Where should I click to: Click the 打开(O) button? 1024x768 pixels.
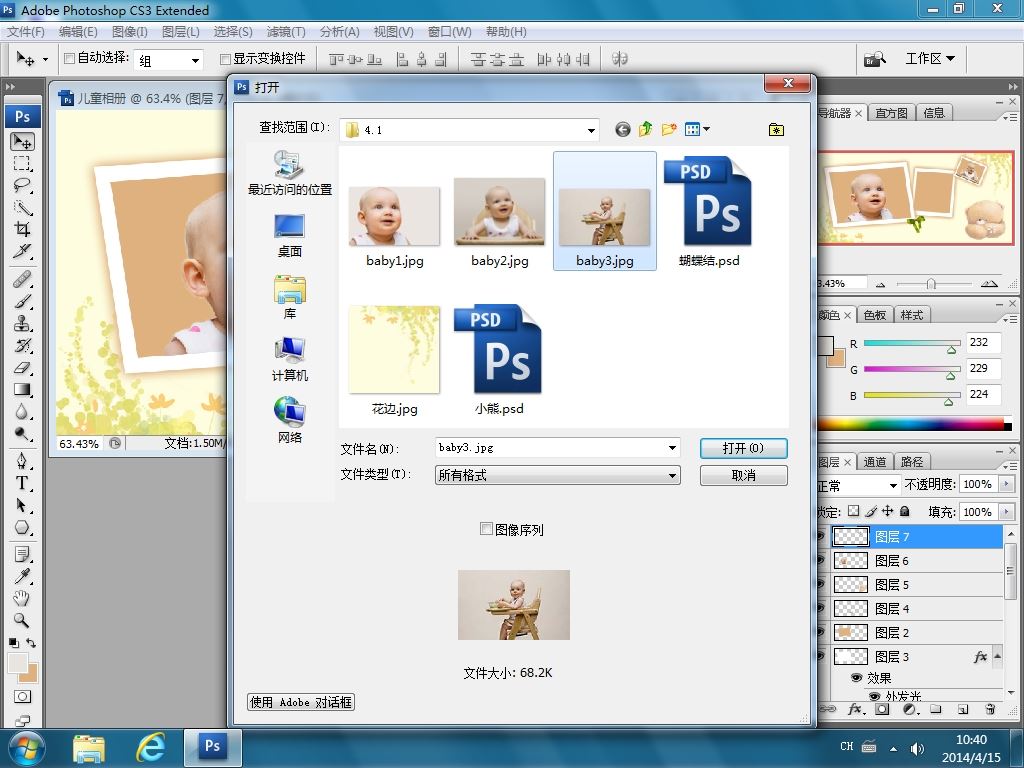click(x=743, y=448)
